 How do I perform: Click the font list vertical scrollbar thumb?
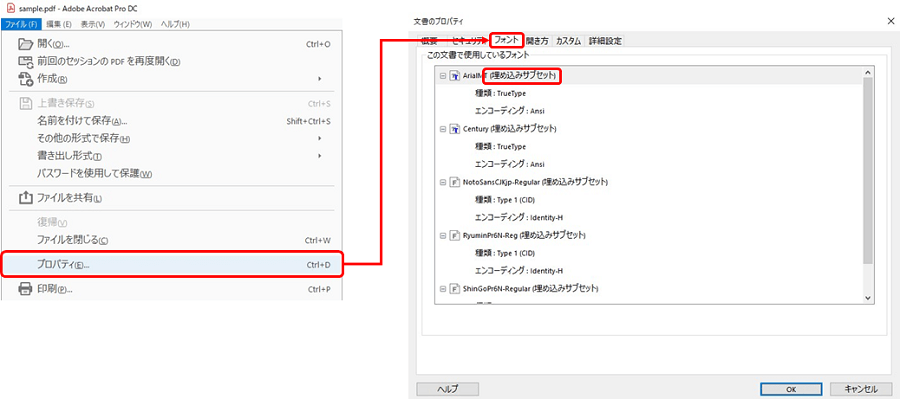coord(867,171)
